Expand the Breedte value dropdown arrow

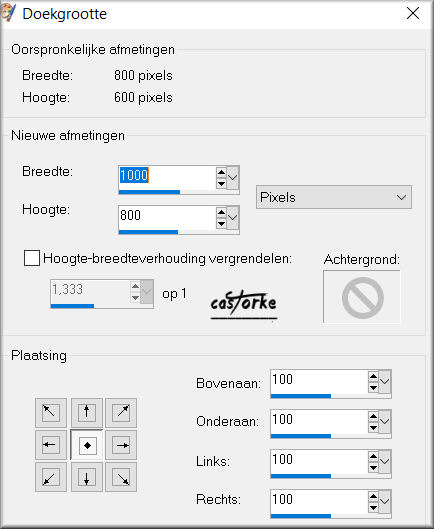[x=233, y=177]
